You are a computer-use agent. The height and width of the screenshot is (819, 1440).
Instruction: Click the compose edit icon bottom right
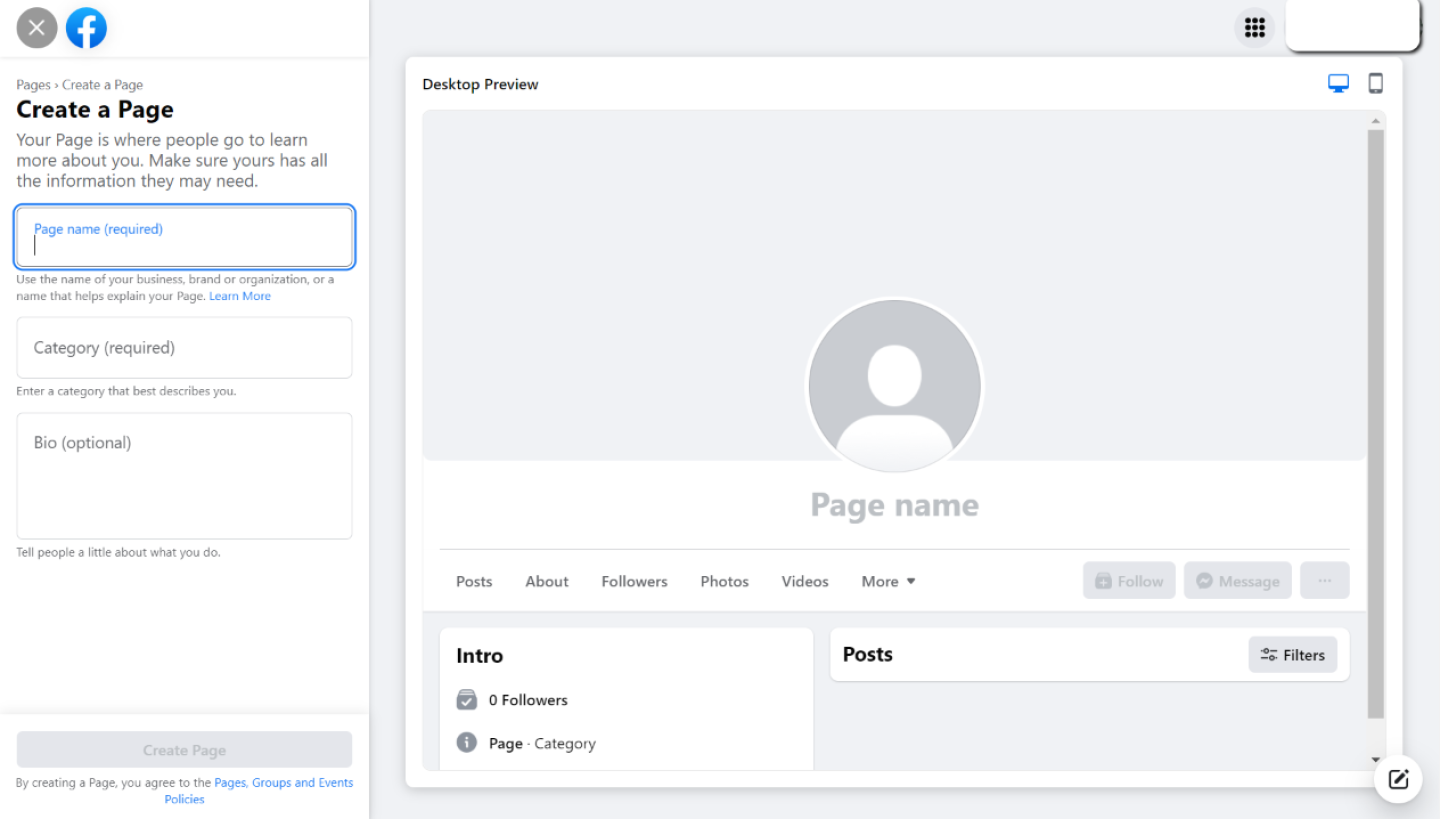coord(1398,779)
